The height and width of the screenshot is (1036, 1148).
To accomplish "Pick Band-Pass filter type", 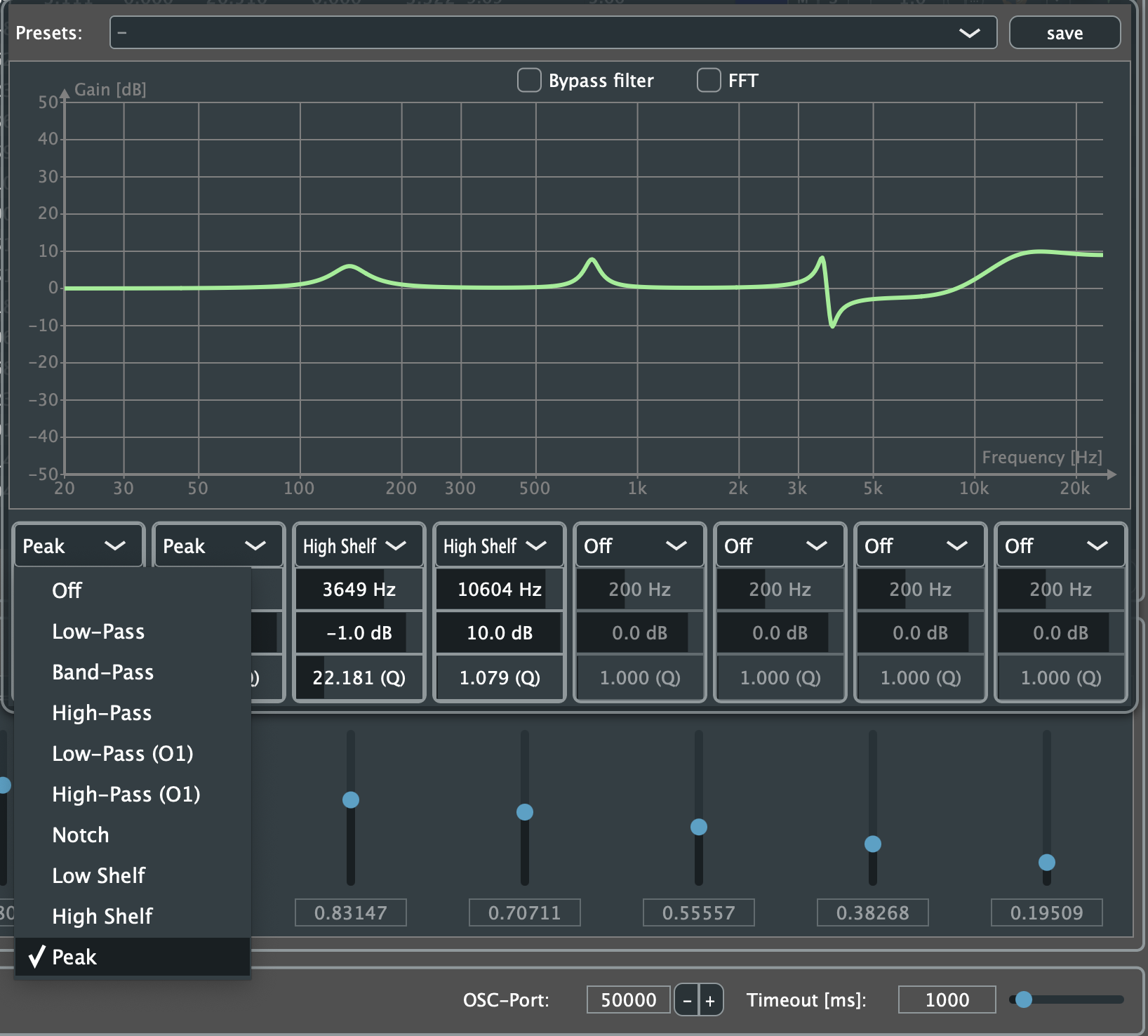I will pyautogui.click(x=102, y=672).
